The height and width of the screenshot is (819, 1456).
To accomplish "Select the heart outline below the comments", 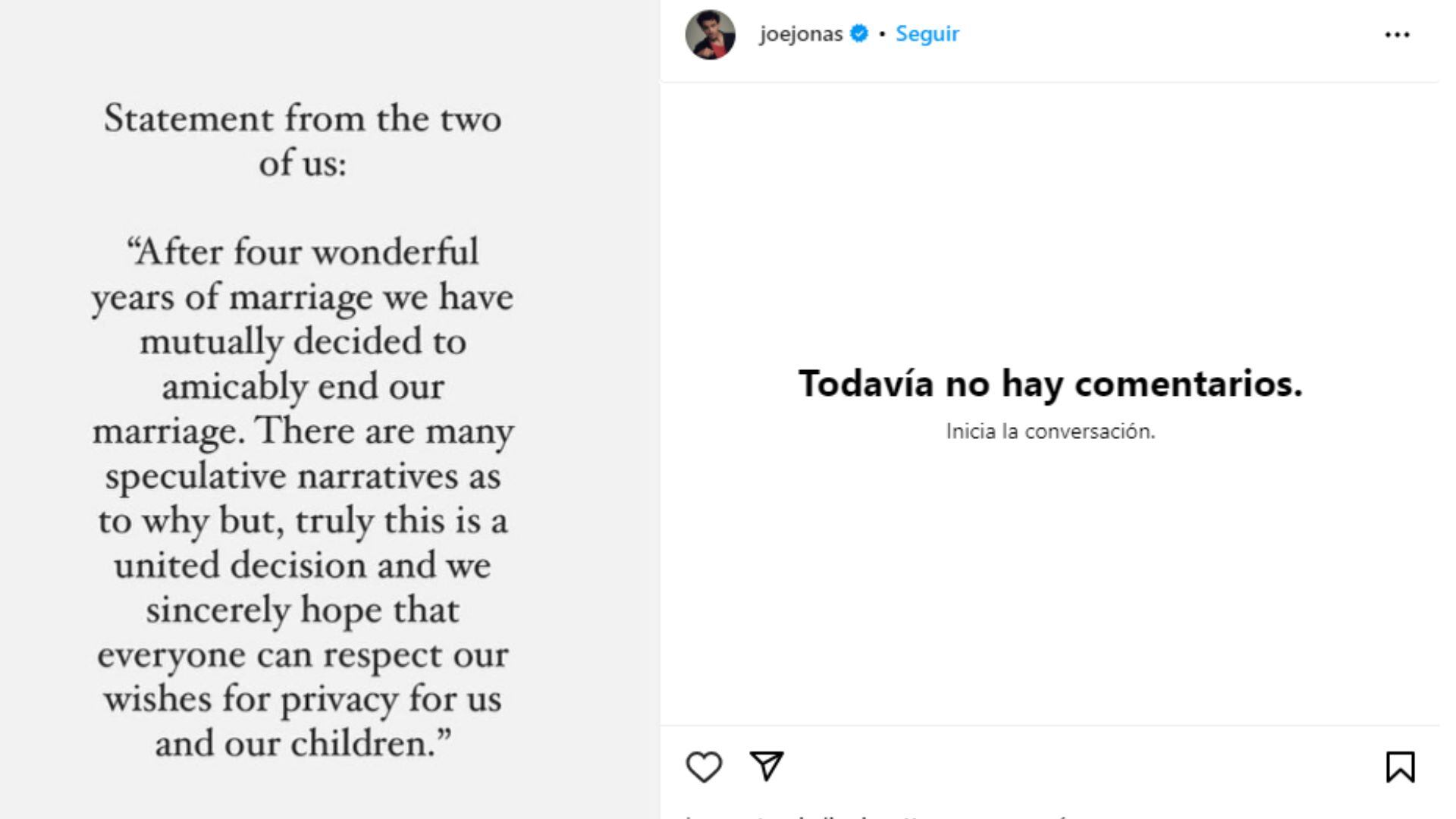I will [x=704, y=766].
